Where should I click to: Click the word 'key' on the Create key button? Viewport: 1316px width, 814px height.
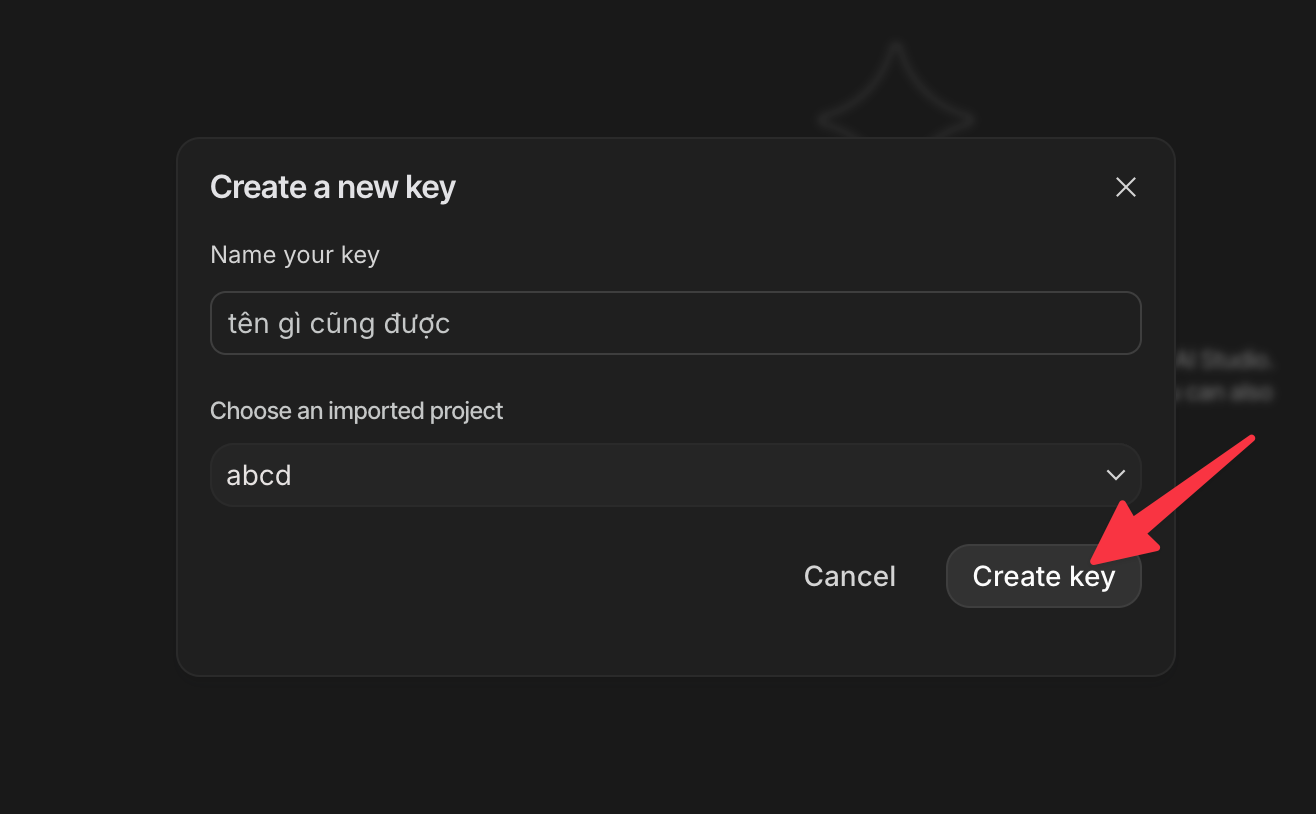coord(1092,577)
